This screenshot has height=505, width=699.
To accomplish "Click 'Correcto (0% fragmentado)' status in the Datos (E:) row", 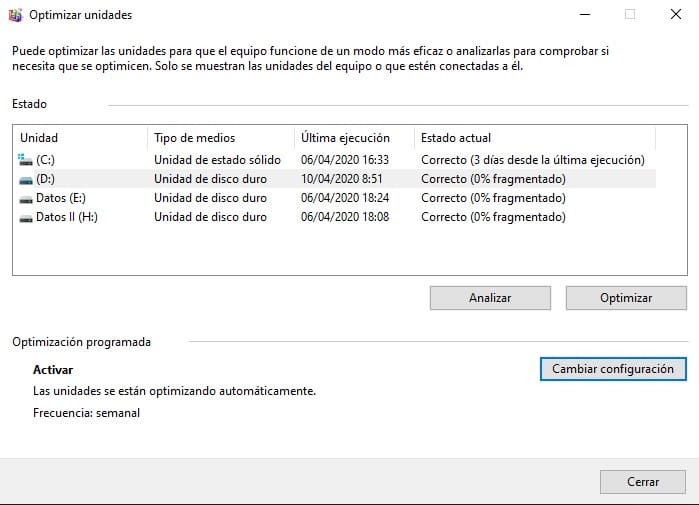I will click(x=493, y=198).
